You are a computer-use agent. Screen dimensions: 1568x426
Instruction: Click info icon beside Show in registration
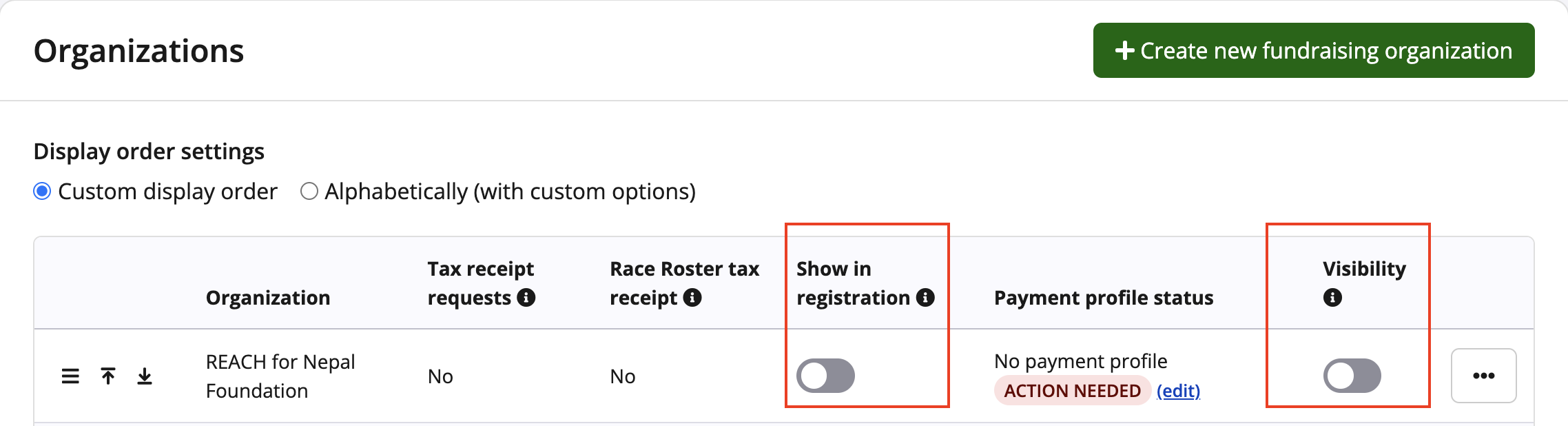click(x=926, y=298)
